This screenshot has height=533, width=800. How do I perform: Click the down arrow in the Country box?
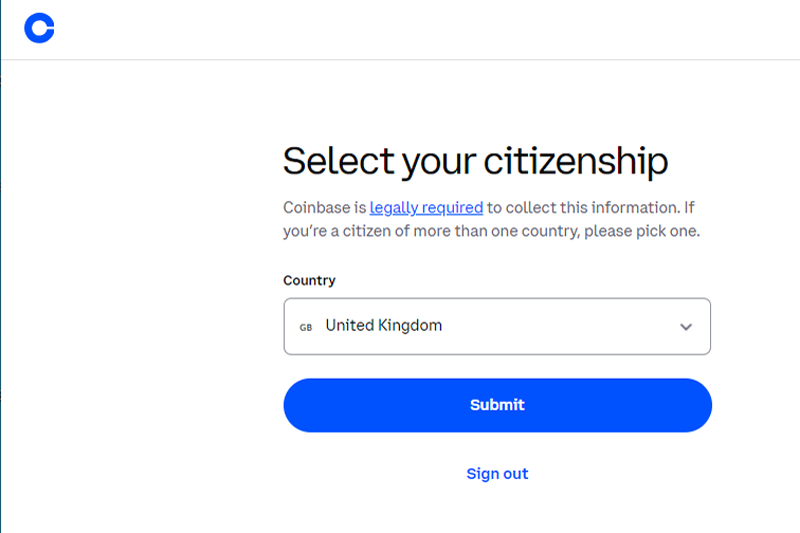click(686, 327)
